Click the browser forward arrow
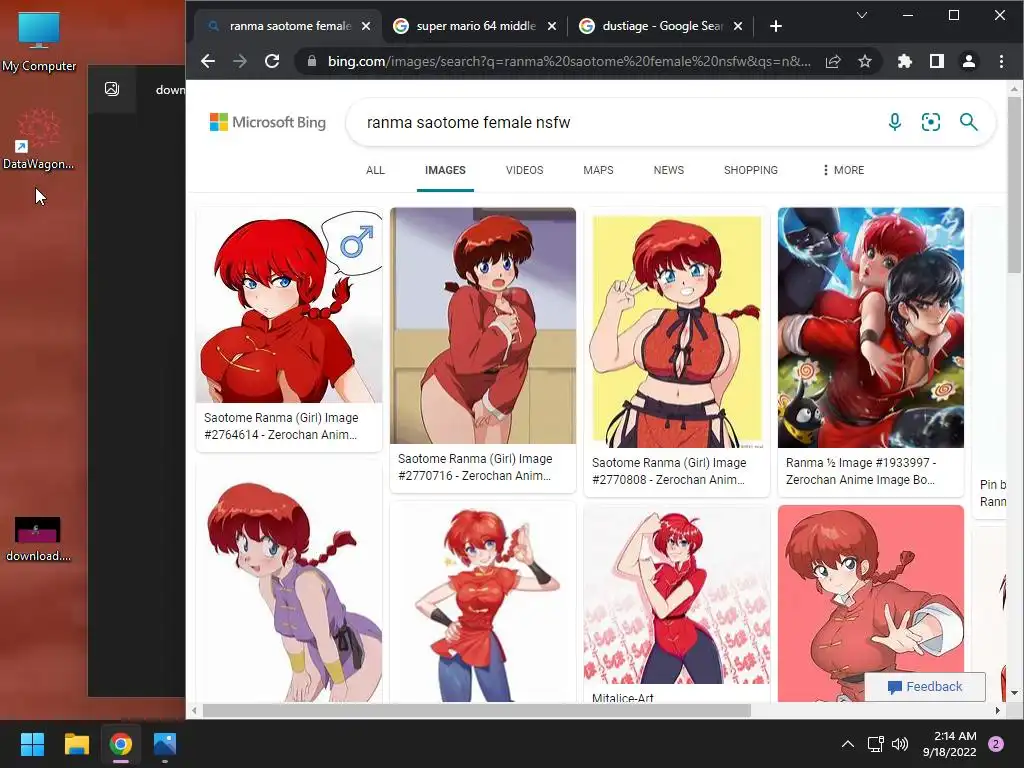The height and width of the screenshot is (768, 1024). (x=240, y=61)
